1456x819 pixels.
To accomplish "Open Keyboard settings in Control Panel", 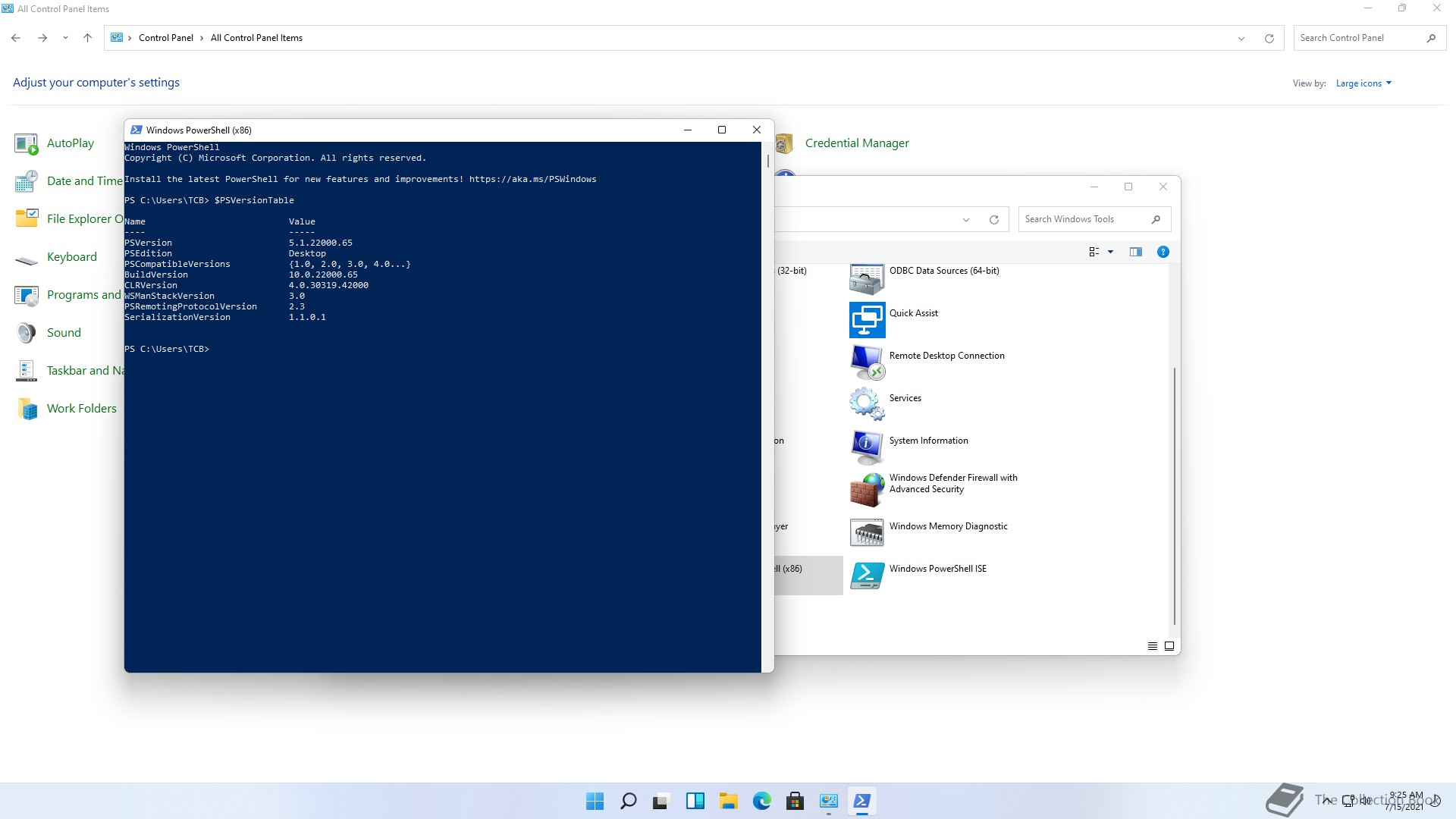I will pos(56,257).
